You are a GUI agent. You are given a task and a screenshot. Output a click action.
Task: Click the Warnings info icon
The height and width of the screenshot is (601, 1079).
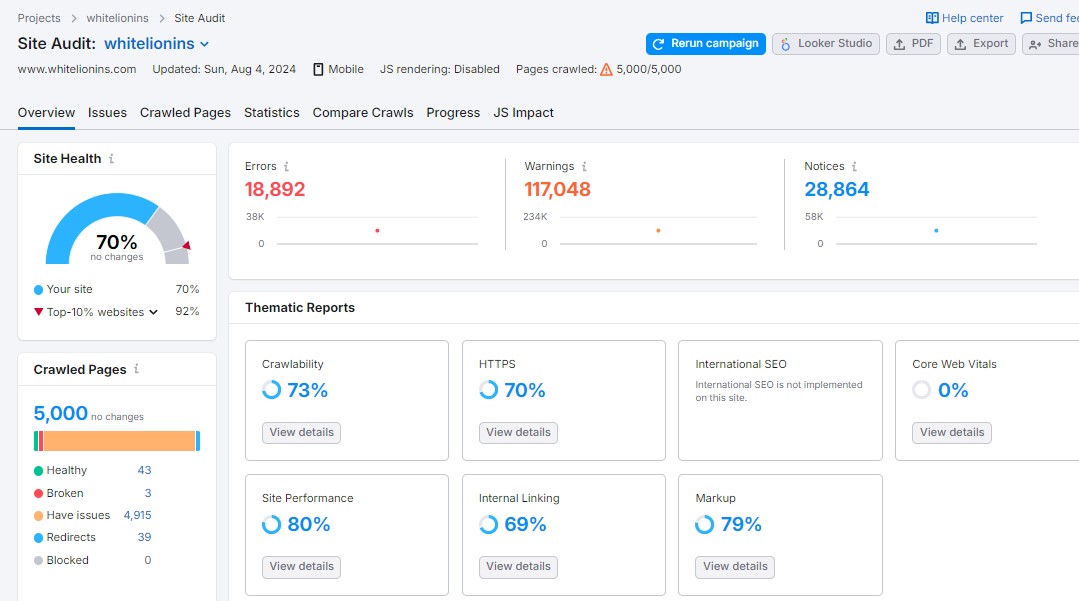click(584, 167)
